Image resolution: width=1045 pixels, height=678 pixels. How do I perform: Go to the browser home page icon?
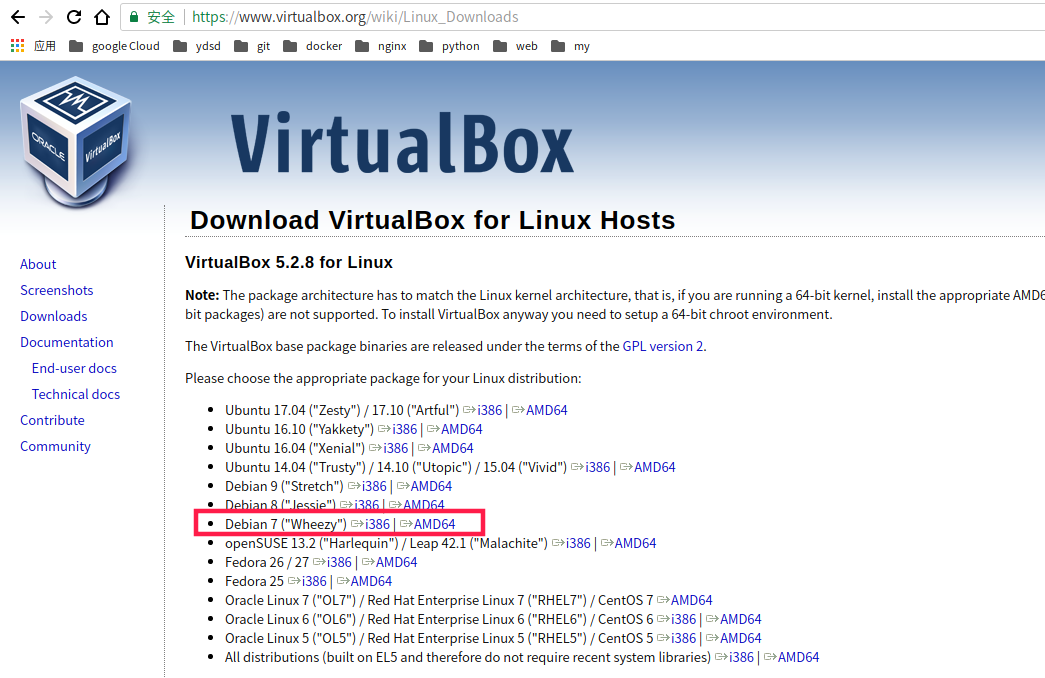click(102, 17)
